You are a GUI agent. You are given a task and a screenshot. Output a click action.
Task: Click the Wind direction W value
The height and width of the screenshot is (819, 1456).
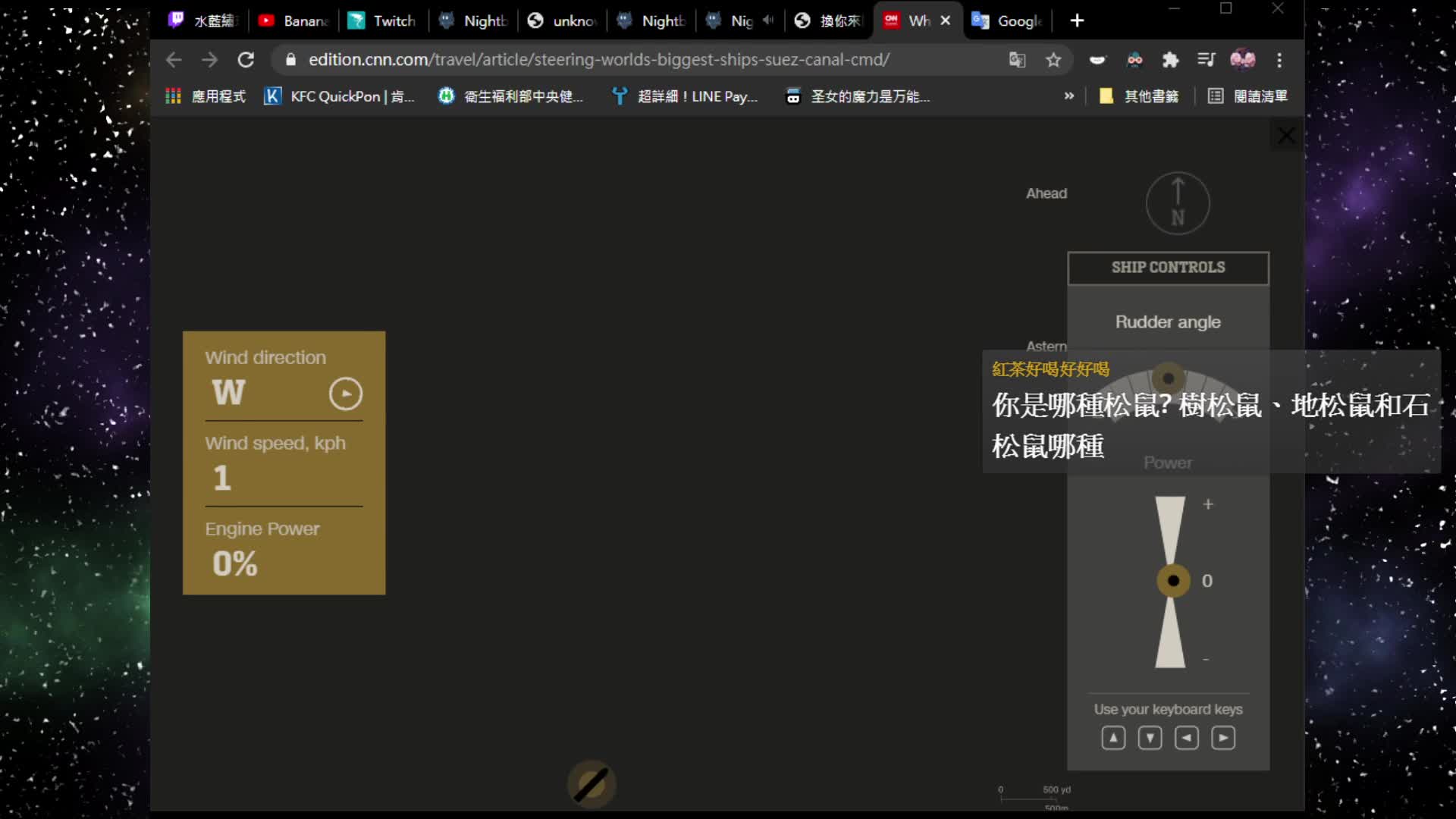pos(228,393)
